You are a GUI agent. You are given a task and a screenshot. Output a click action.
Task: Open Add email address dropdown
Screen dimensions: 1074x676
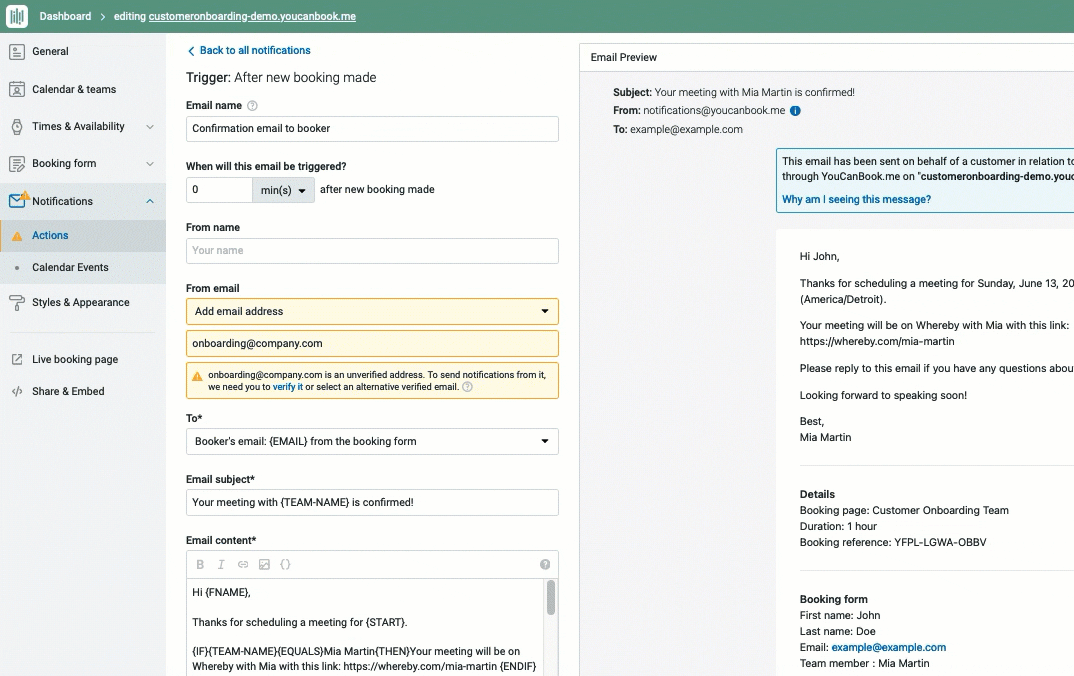372,311
